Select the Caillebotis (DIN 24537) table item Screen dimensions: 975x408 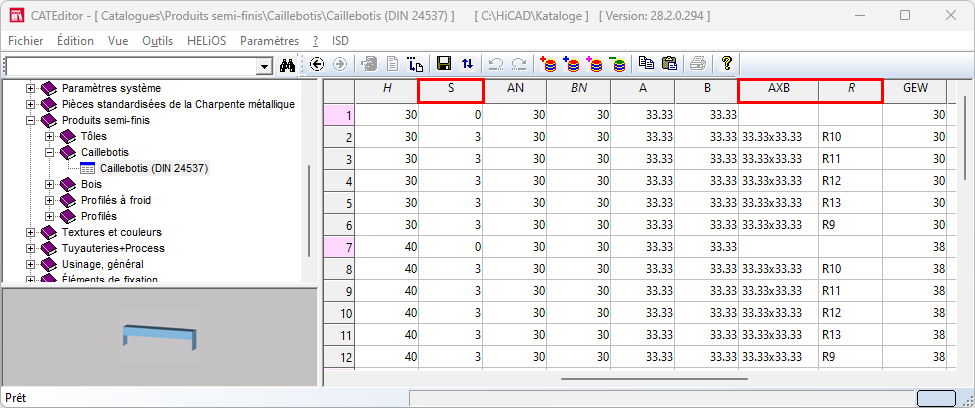[154, 168]
